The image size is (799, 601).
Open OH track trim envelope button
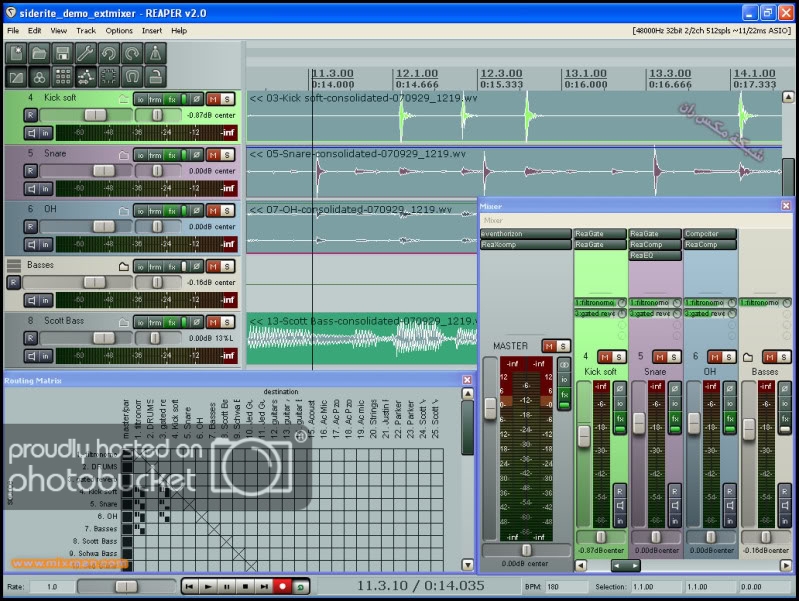(x=155, y=211)
